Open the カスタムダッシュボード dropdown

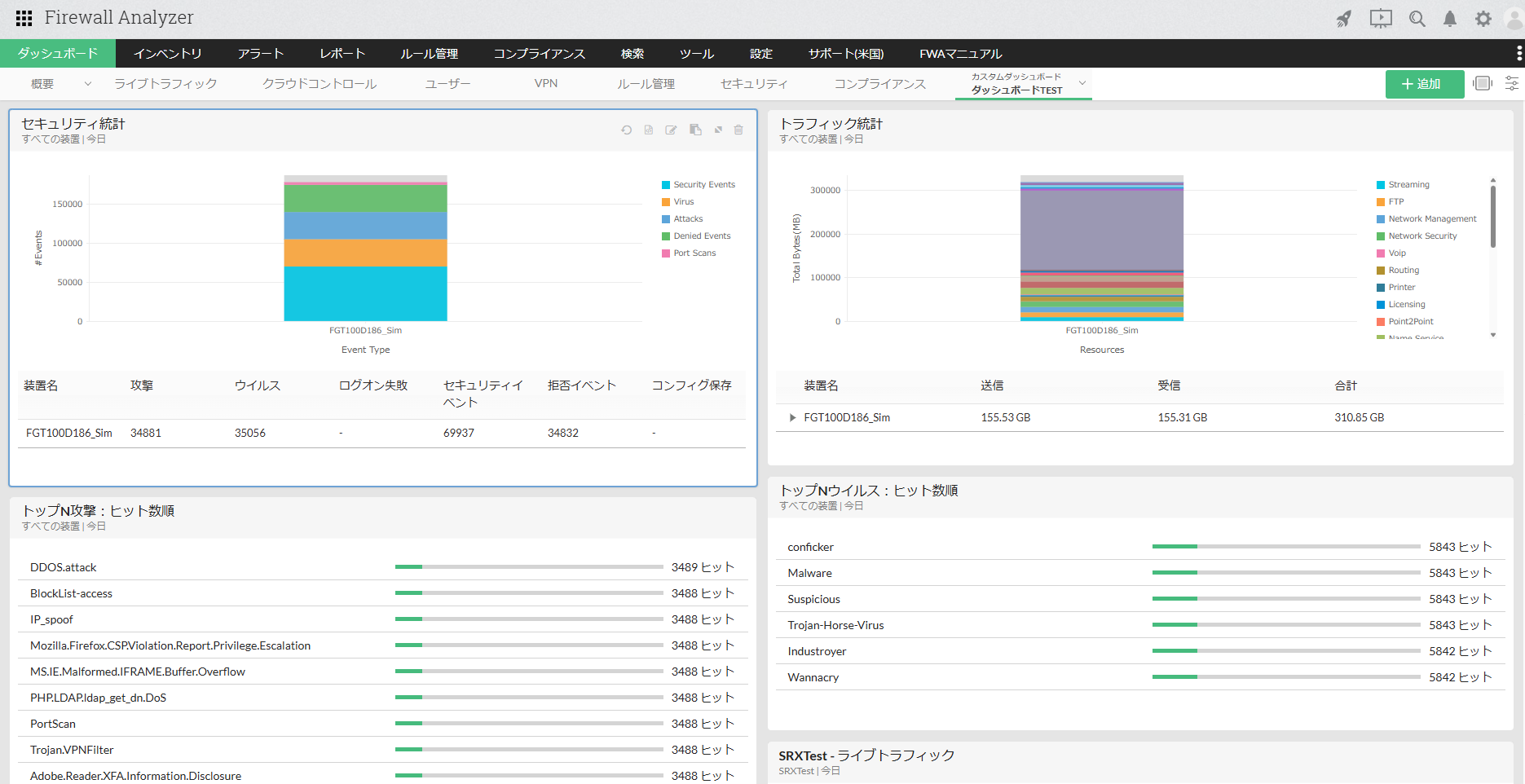tap(1082, 83)
